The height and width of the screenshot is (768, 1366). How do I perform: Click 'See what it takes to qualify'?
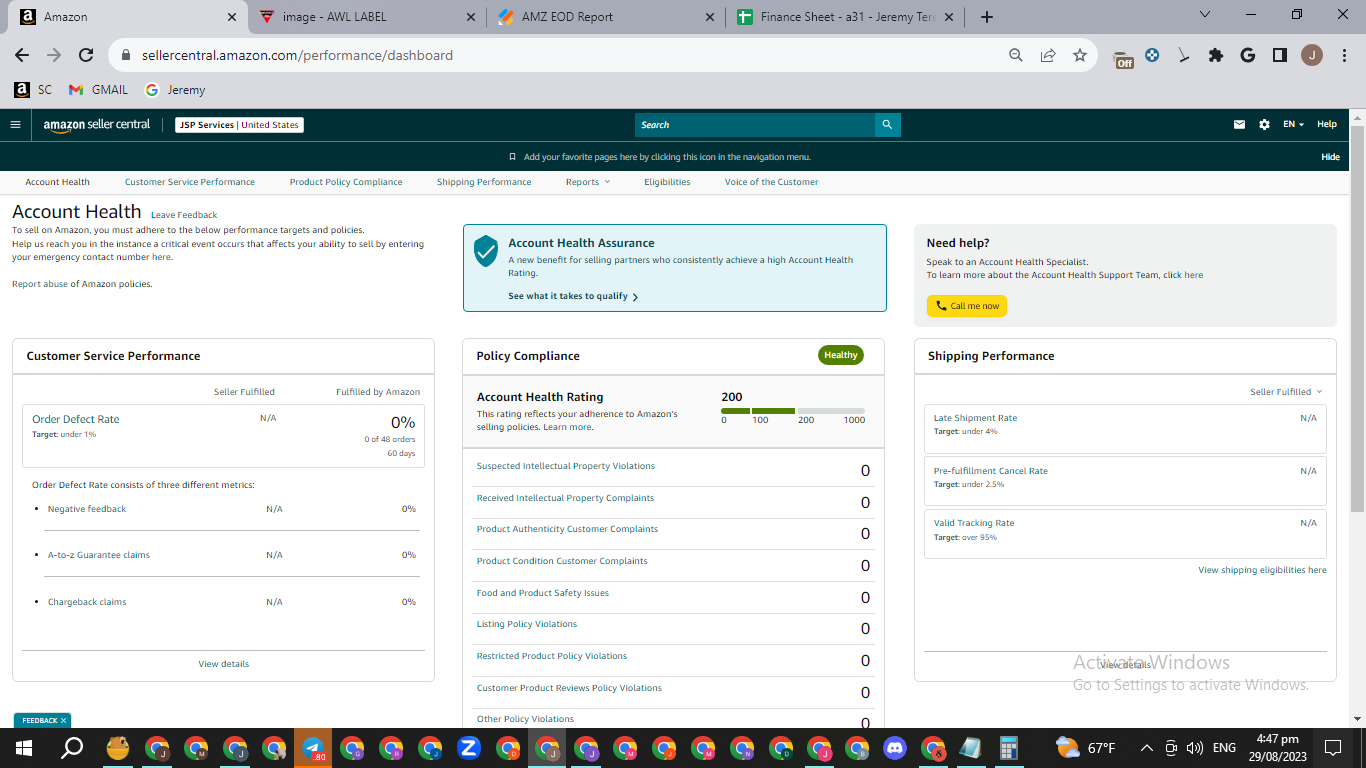point(573,296)
